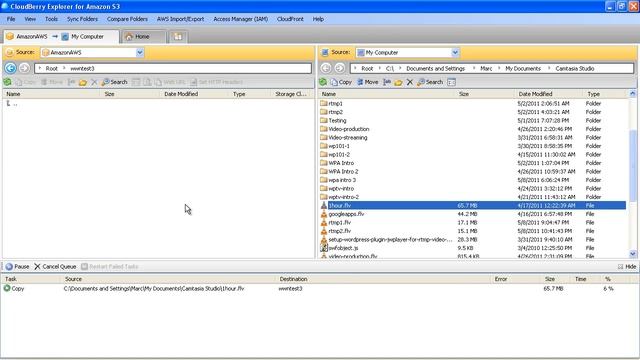Click delete X icon in My Computer pane toolbar

click(x=410, y=82)
